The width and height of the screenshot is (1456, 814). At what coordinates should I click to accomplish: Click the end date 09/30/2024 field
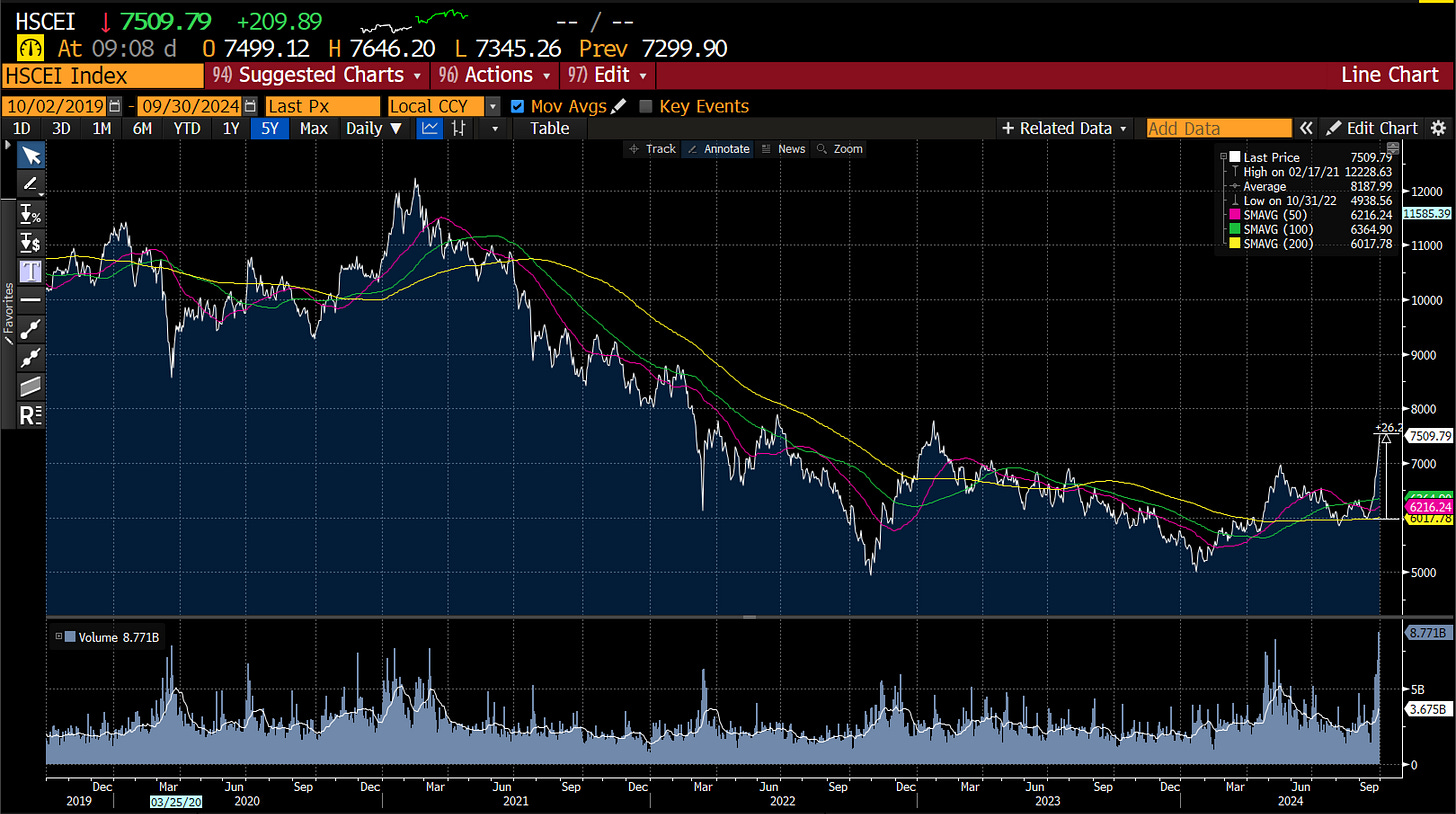pos(190,106)
